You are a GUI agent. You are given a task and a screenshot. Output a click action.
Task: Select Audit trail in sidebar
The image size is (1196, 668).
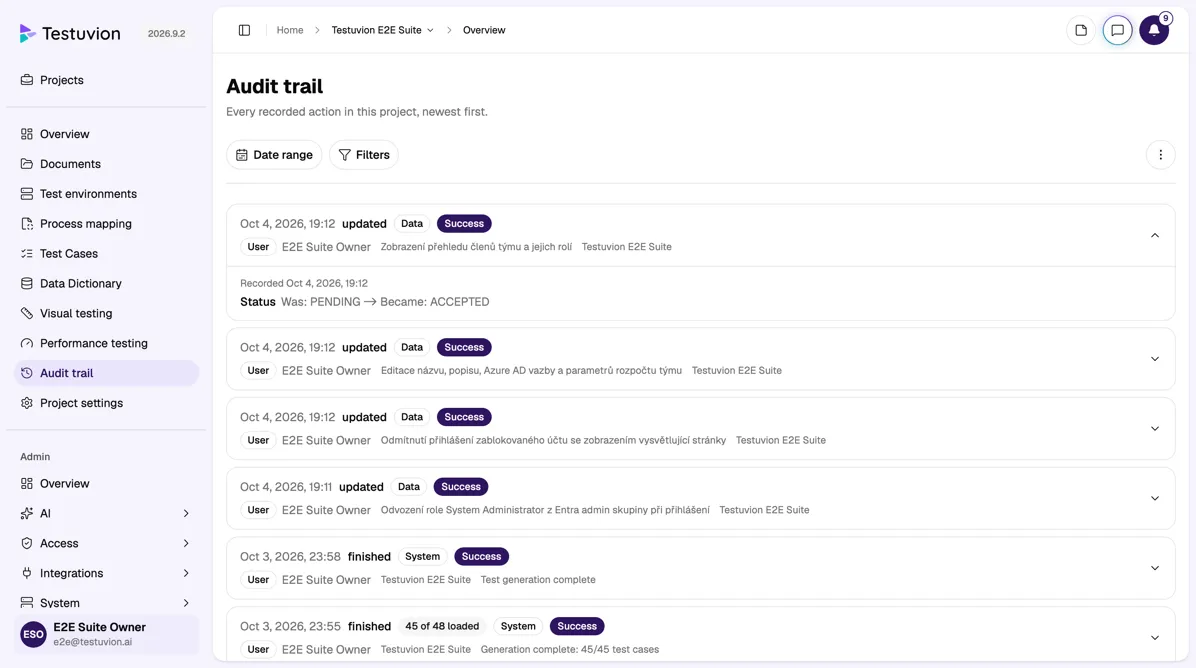tap(107, 373)
